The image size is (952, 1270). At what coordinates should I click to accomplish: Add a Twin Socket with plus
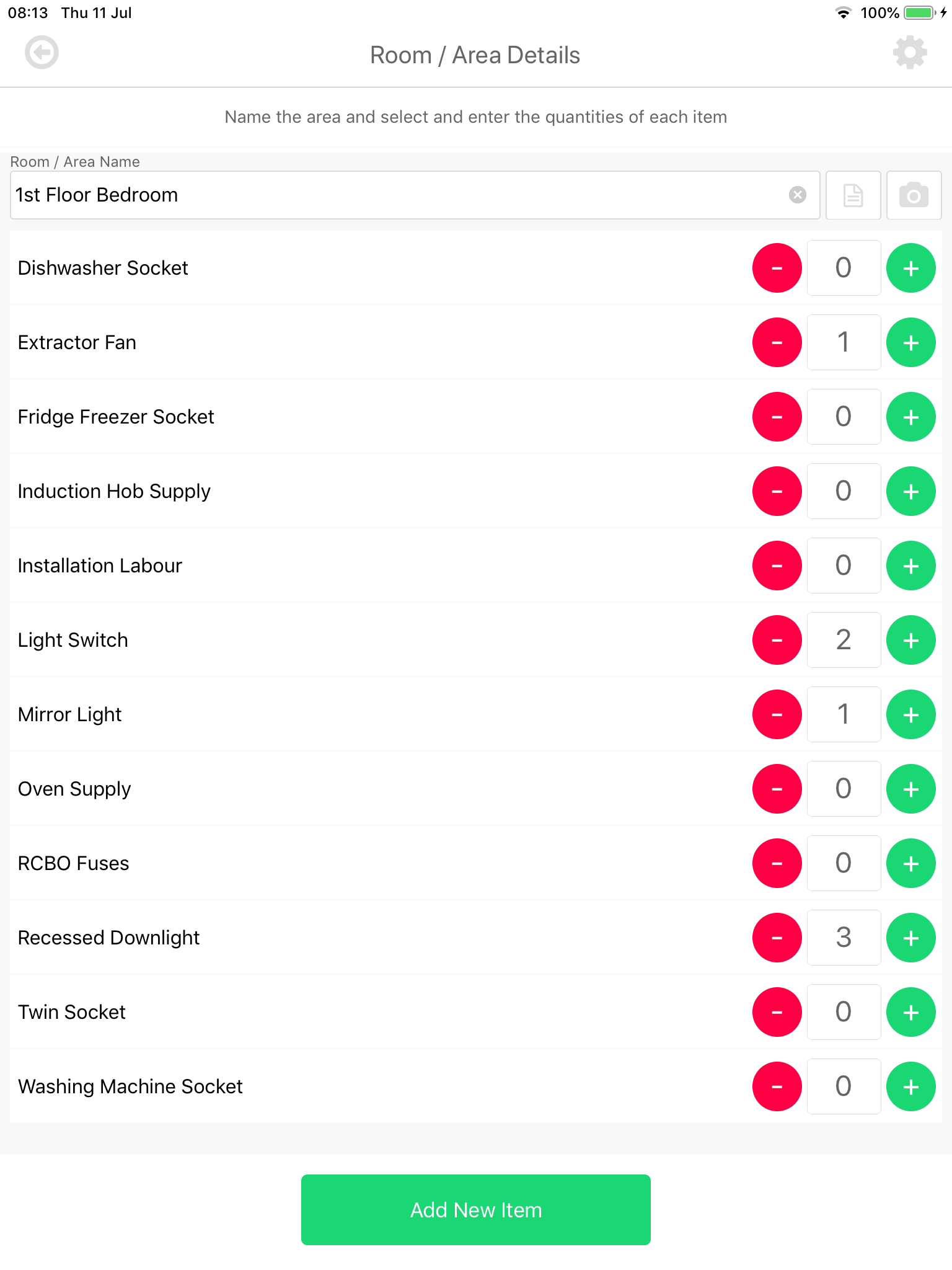pyautogui.click(x=910, y=1012)
